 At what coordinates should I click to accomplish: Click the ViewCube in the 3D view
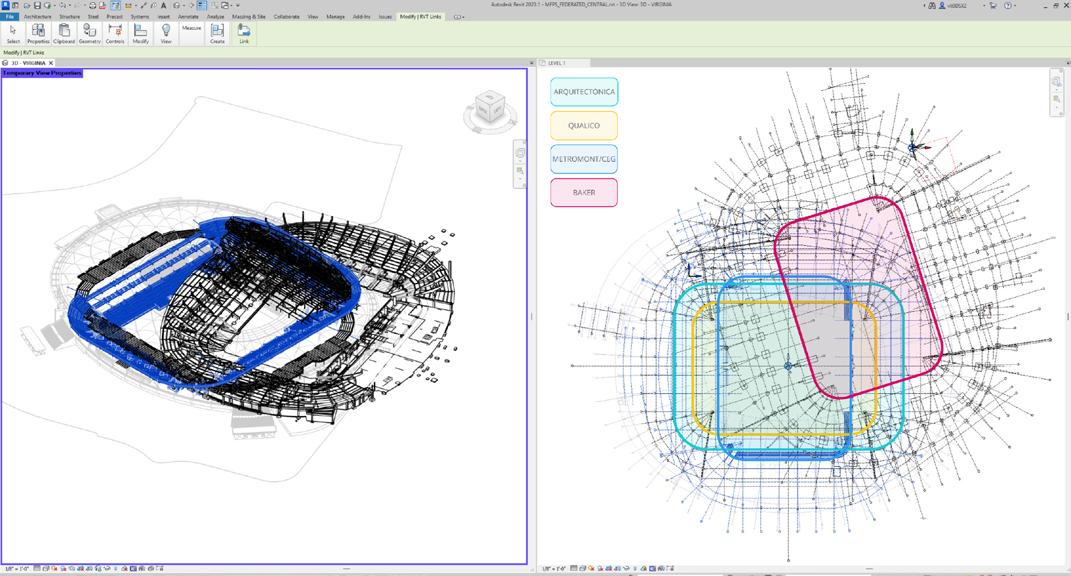coord(490,109)
